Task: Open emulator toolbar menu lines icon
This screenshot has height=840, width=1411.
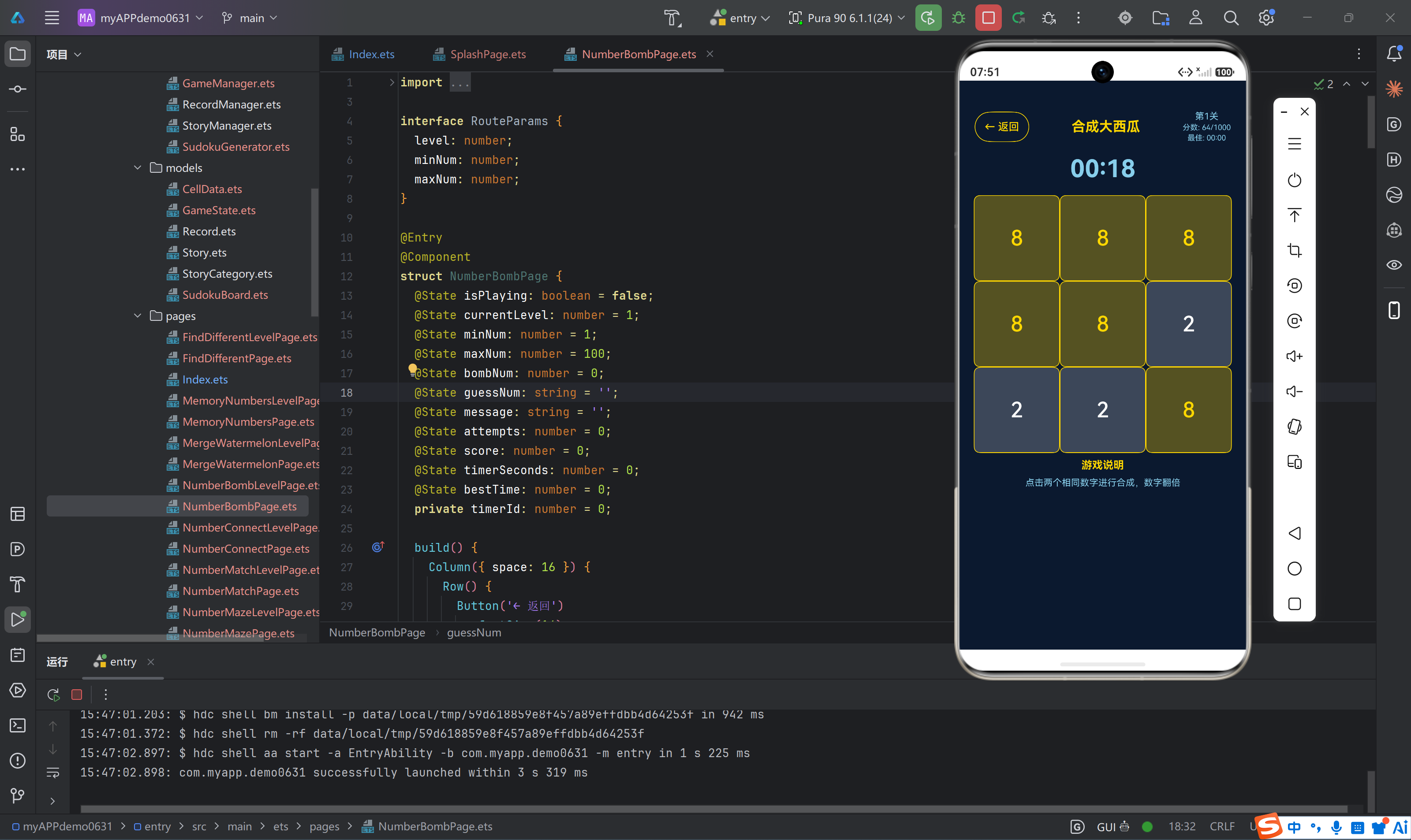Action: tap(1294, 144)
